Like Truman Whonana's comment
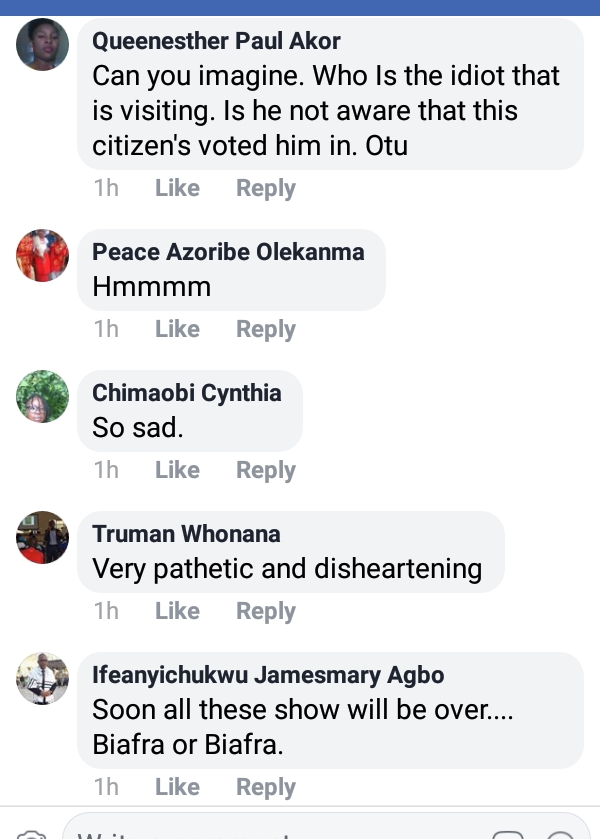The height and width of the screenshot is (839, 600). click(177, 611)
